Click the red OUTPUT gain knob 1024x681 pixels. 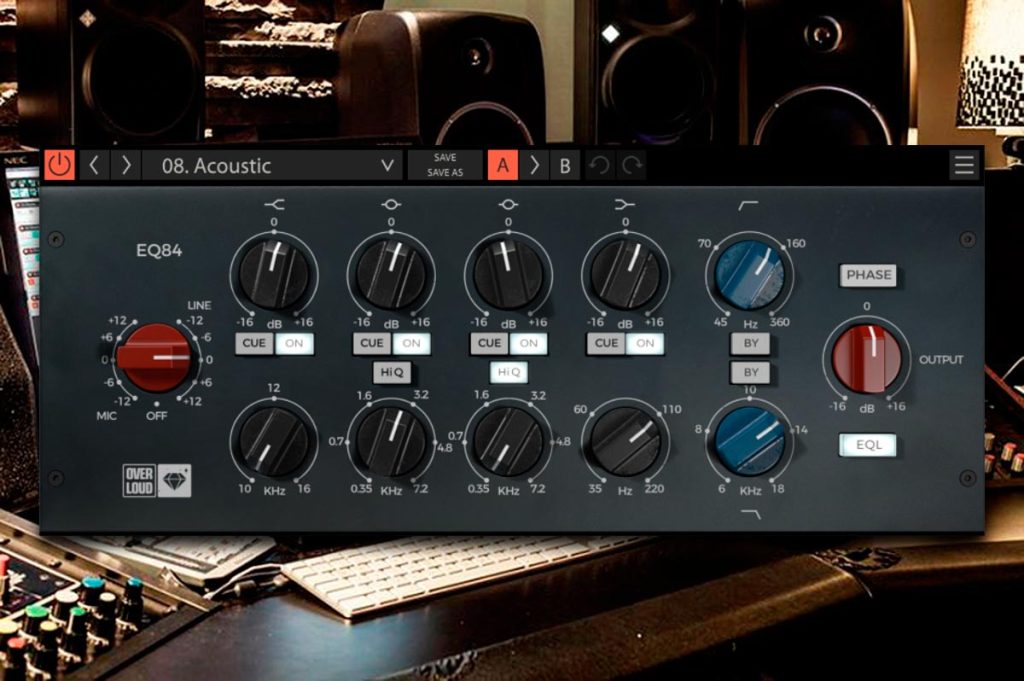867,359
